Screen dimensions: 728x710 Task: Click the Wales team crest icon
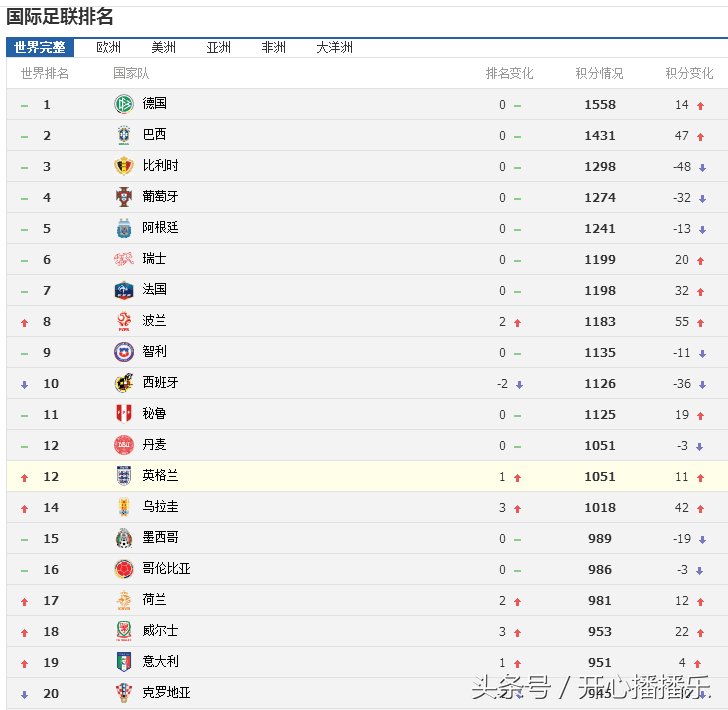pos(124,631)
